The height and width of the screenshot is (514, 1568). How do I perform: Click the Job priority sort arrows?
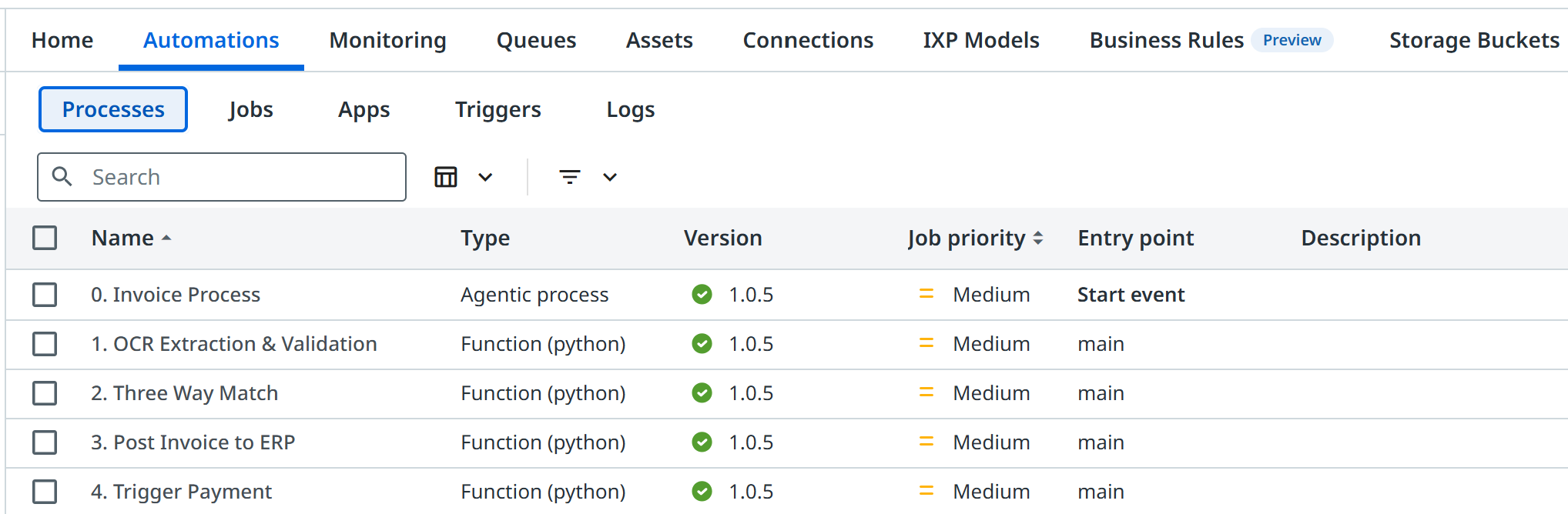(x=1038, y=239)
